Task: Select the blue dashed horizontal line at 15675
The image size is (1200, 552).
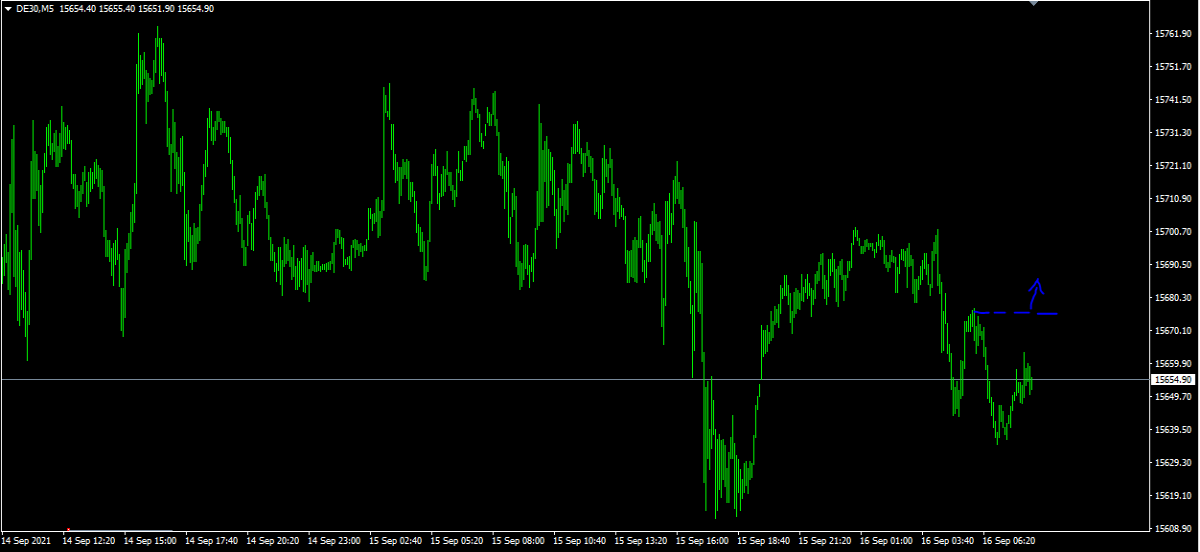Action: (1016, 314)
